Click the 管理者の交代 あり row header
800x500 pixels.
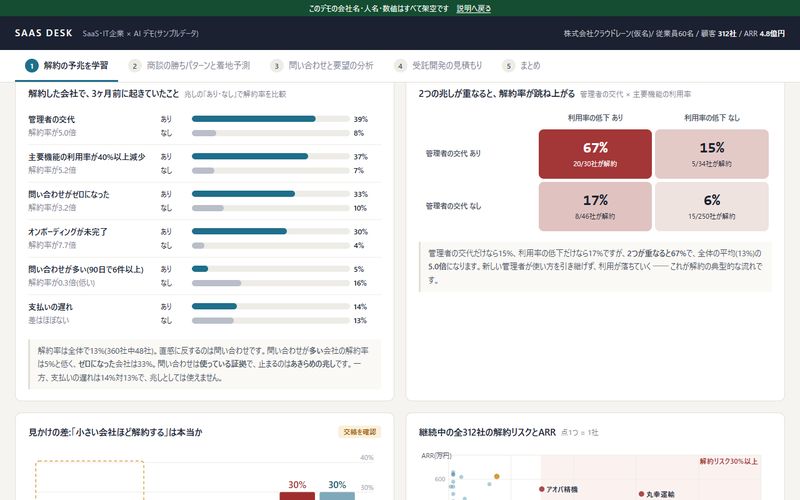pos(453,154)
